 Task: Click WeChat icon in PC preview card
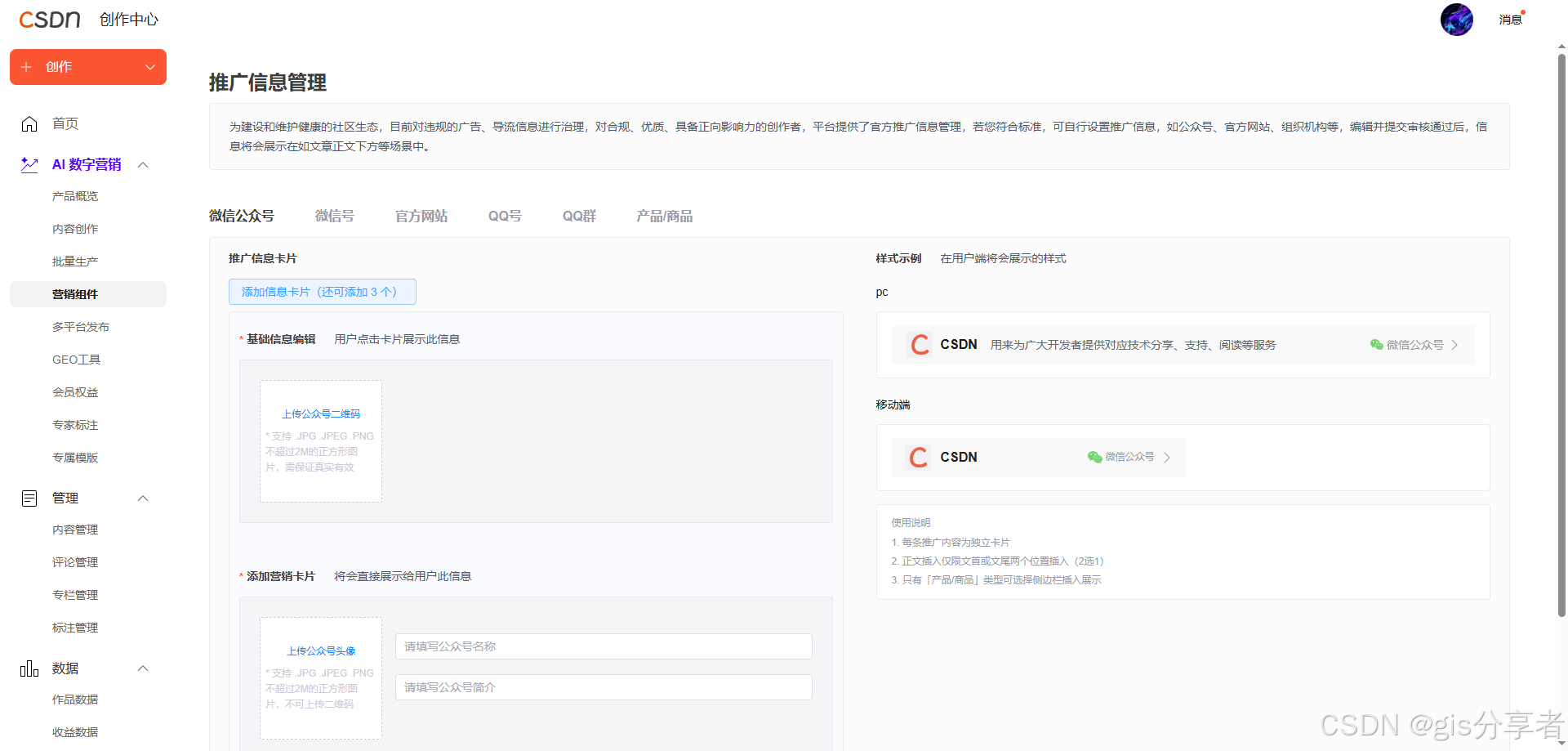1376,345
